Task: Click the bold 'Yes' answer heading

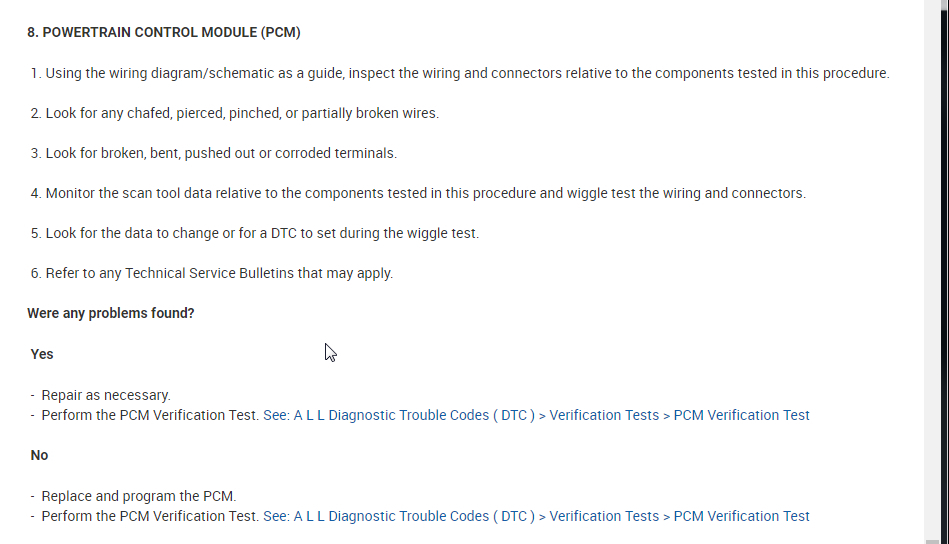Action: click(42, 354)
